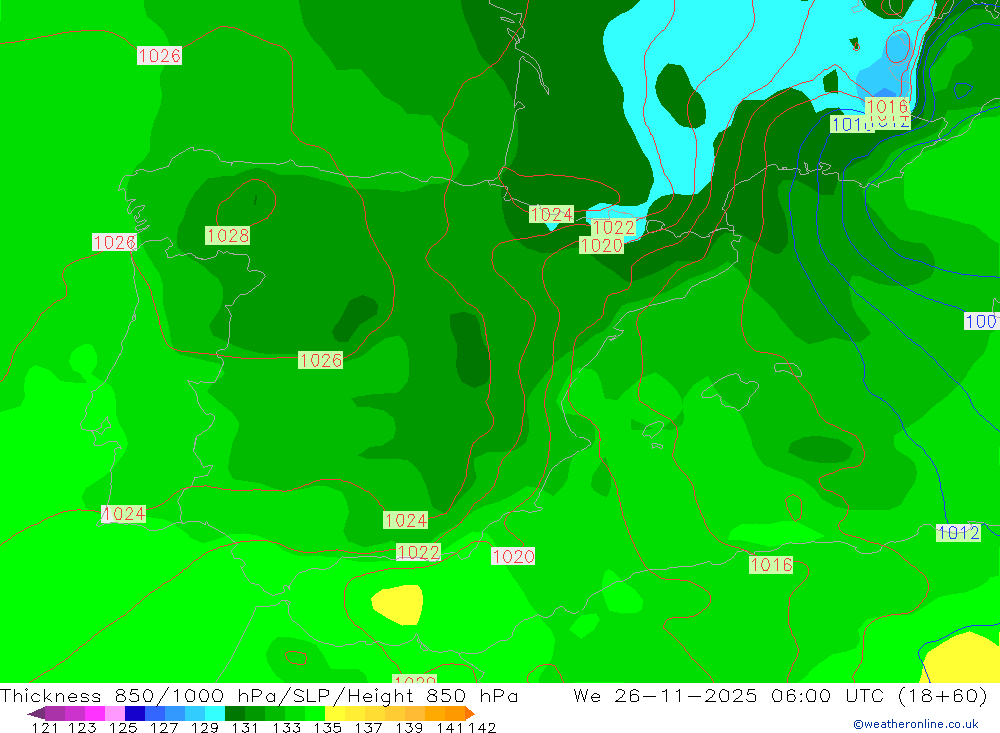The image size is (1000, 733).
Task: Select the light pink legend swatch
Action: (x=115, y=713)
